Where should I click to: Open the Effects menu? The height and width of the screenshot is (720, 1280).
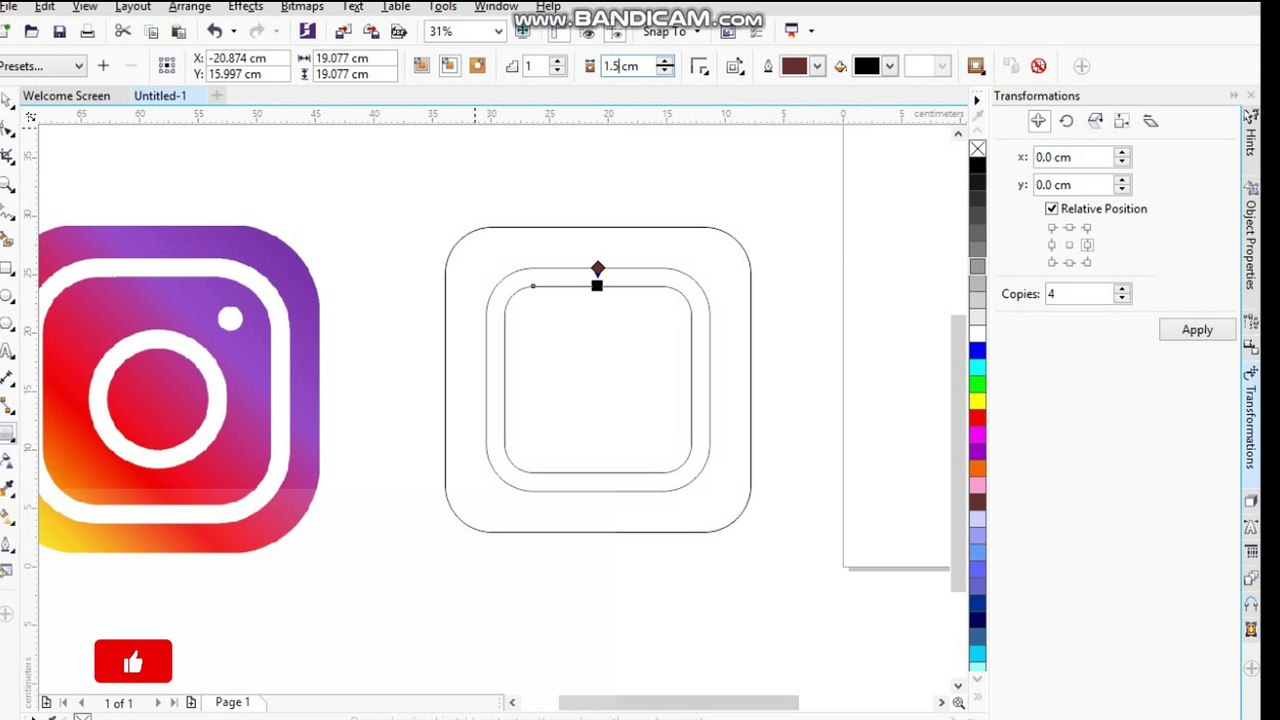click(245, 6)
